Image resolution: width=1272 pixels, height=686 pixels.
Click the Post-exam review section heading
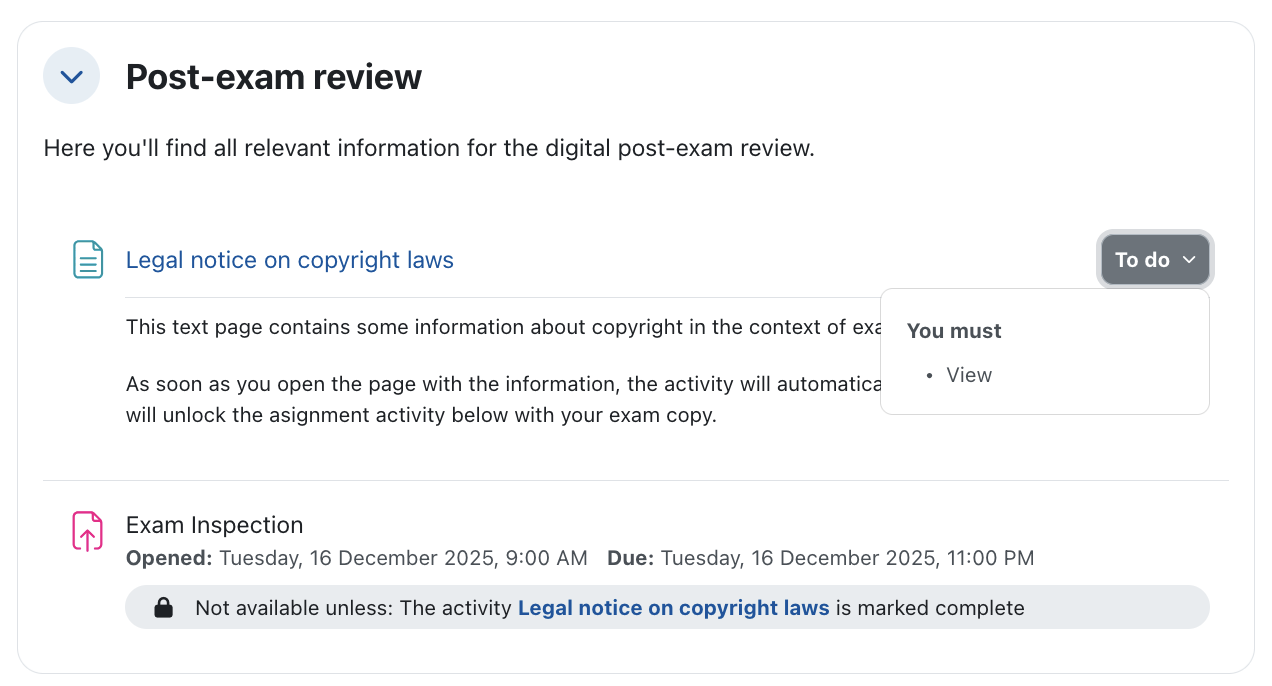click(273, 77)
